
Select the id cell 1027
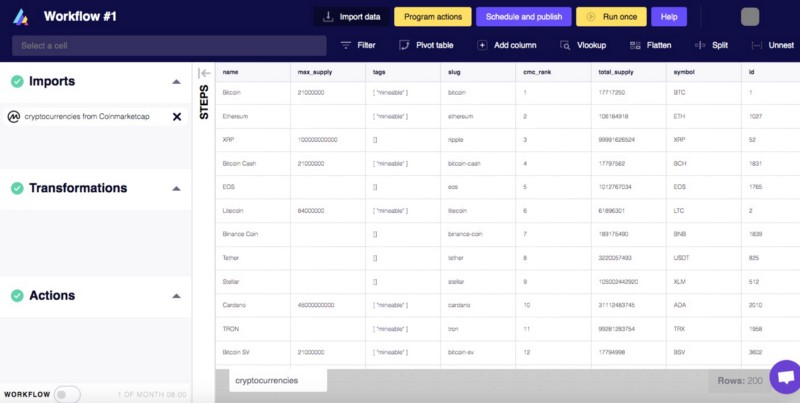coord(771,116)
